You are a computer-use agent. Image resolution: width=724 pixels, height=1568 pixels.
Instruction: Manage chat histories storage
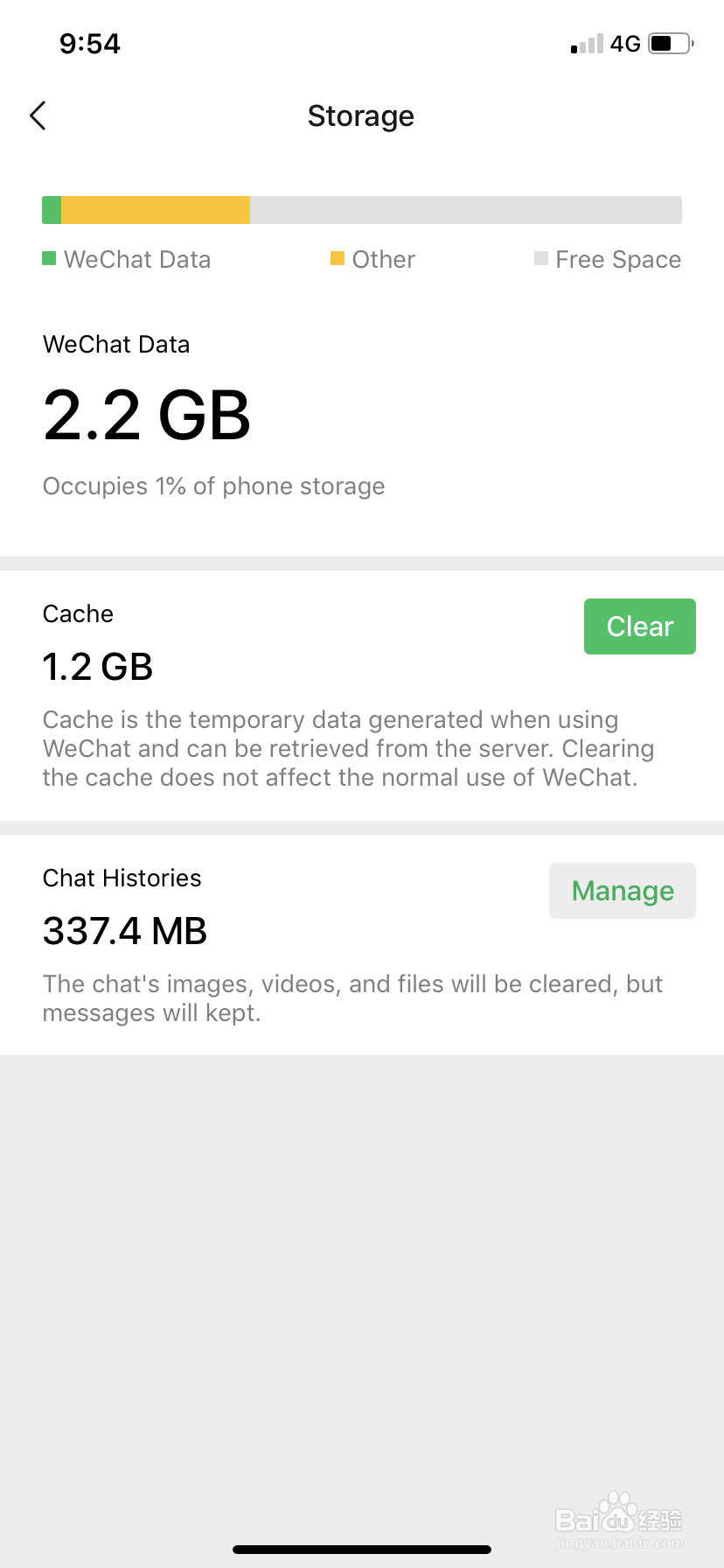622,891
